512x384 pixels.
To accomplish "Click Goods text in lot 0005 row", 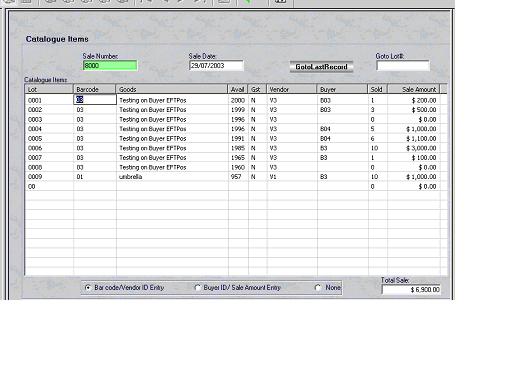I will click(x=153, y=138).
